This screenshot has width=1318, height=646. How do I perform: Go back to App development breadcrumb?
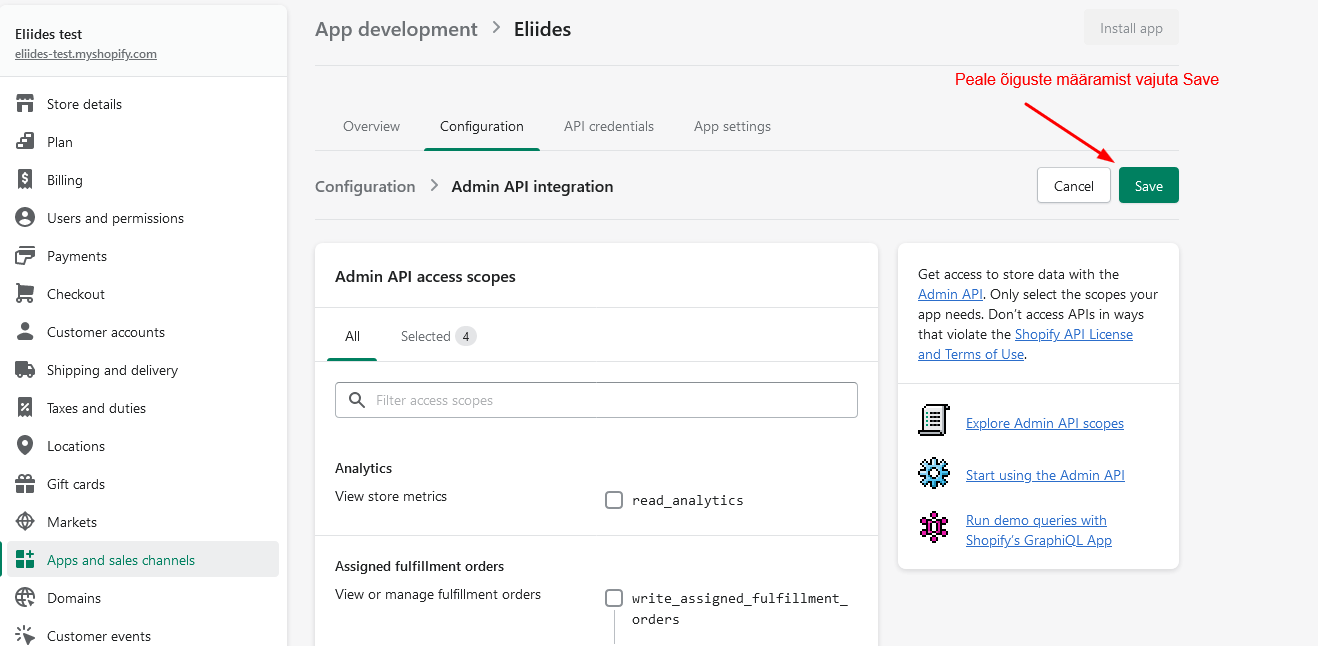coord(396,29)
